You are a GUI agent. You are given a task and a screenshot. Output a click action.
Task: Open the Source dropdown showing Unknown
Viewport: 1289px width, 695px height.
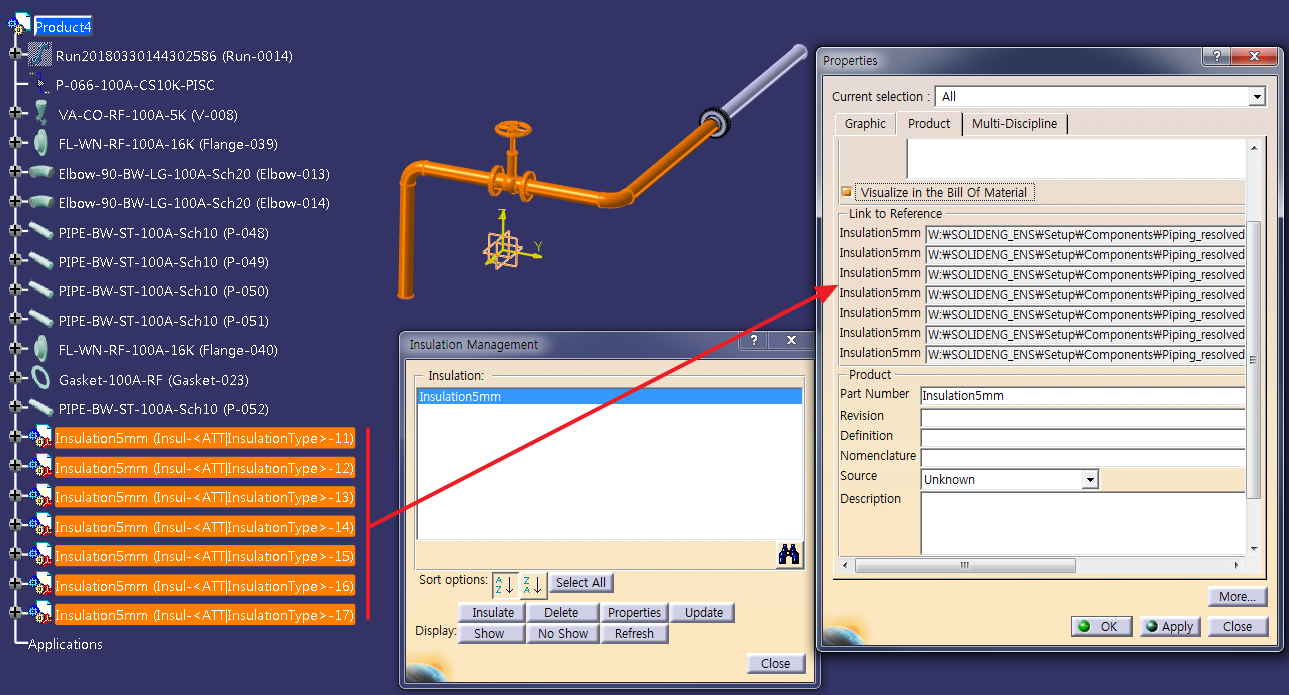click(x=1089, y=480)
